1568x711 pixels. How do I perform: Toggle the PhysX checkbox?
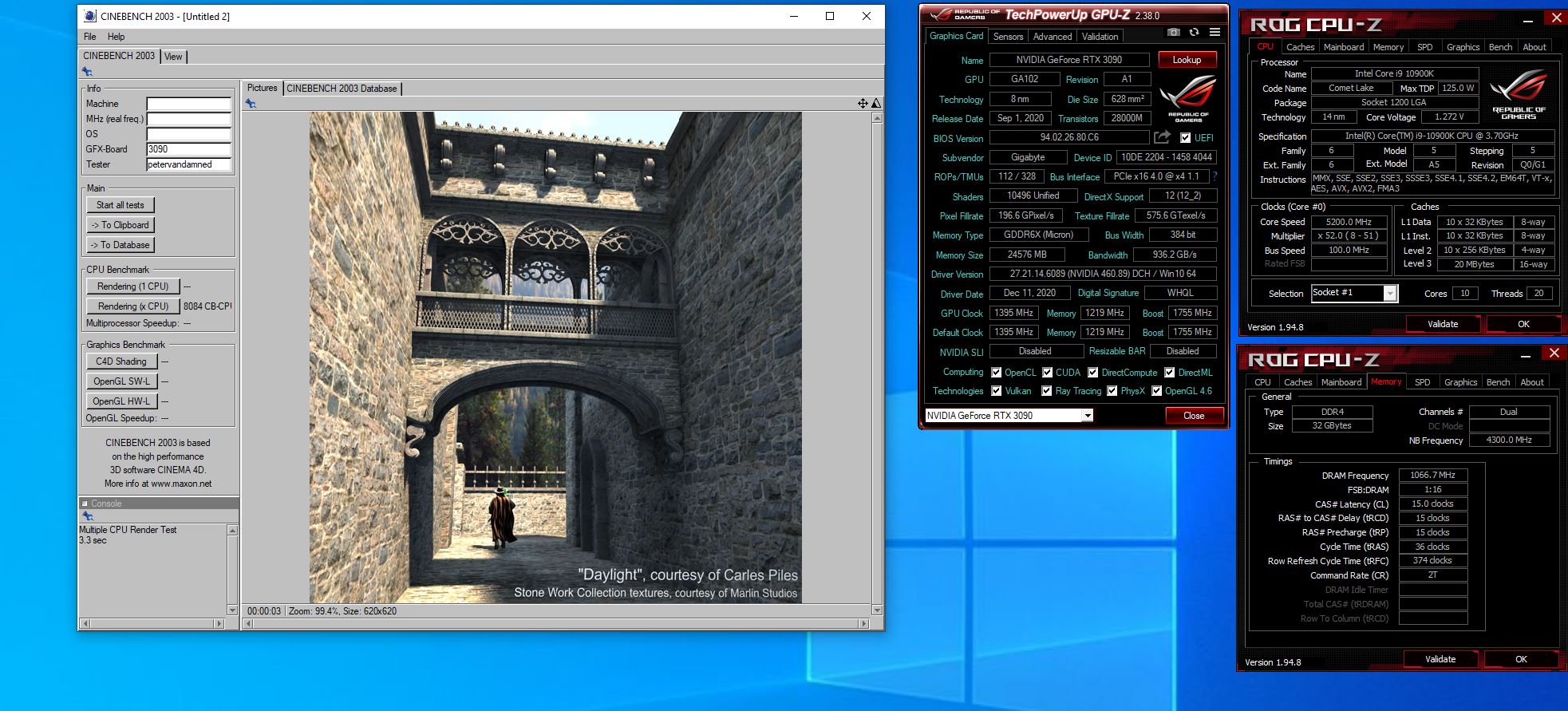tap(1112, 391)
